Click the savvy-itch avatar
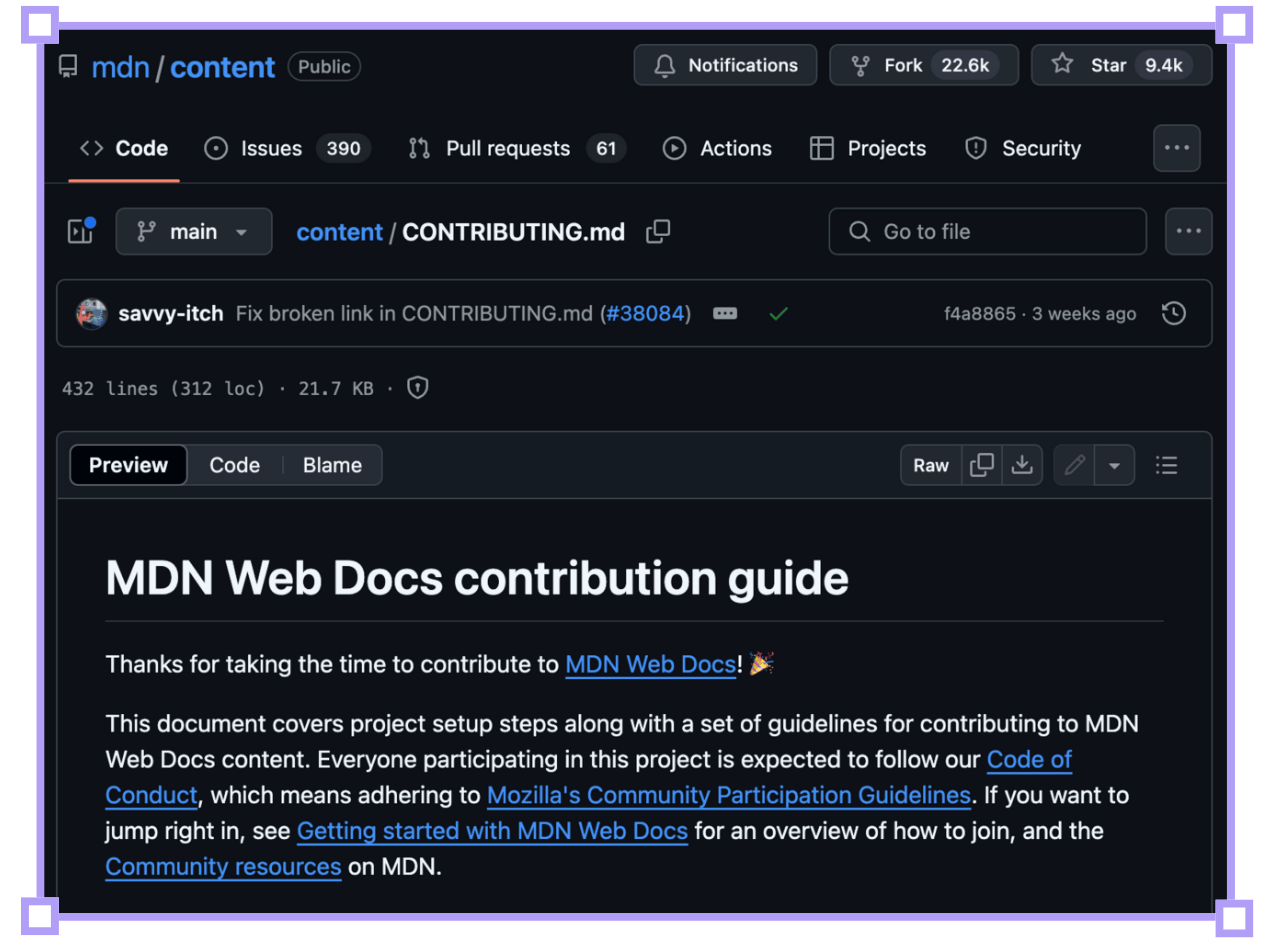The height and width of the screenshot is (945, 1276). (x=92, y=313)
